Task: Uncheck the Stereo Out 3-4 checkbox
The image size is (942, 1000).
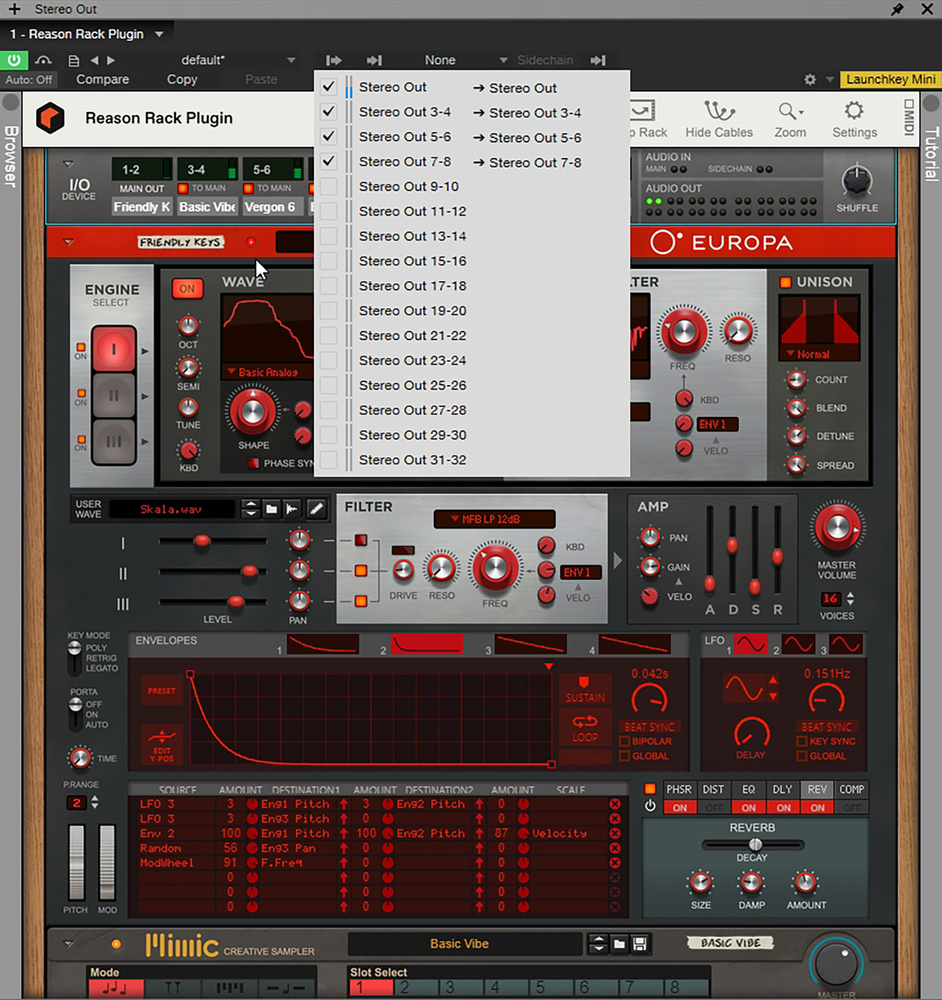Action: [x=328, y=112]
